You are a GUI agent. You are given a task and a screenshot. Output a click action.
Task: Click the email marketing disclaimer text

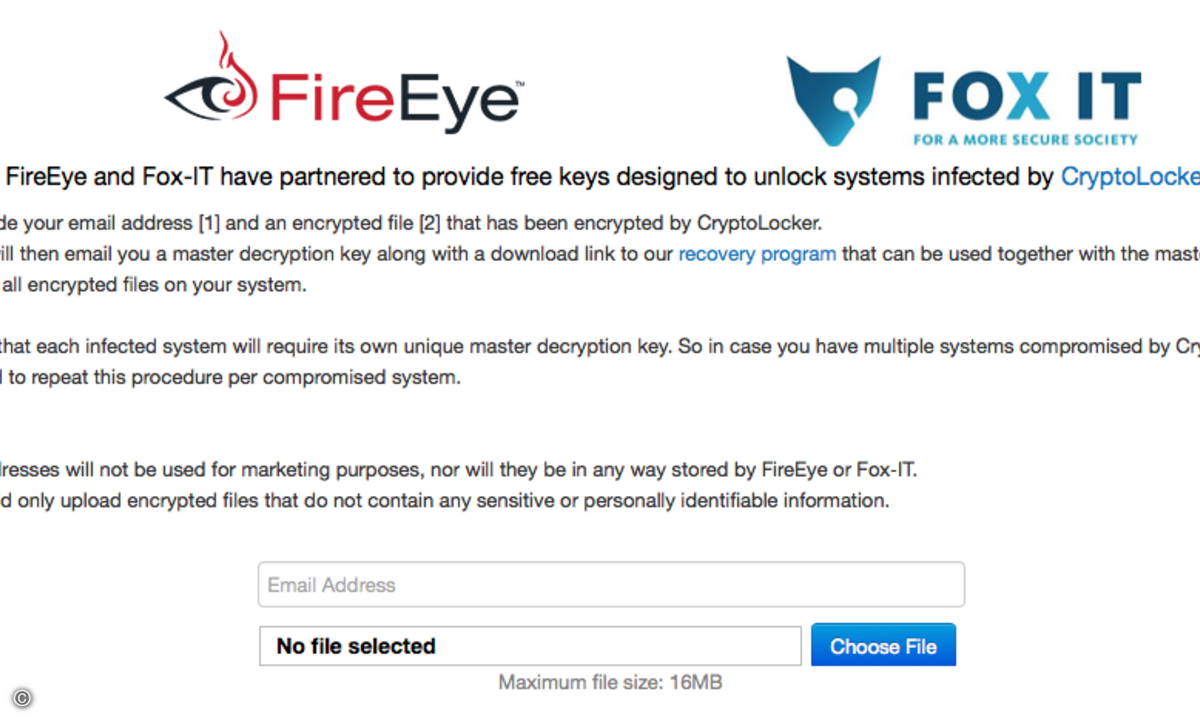pyautogui.click(x=460, y=469)
